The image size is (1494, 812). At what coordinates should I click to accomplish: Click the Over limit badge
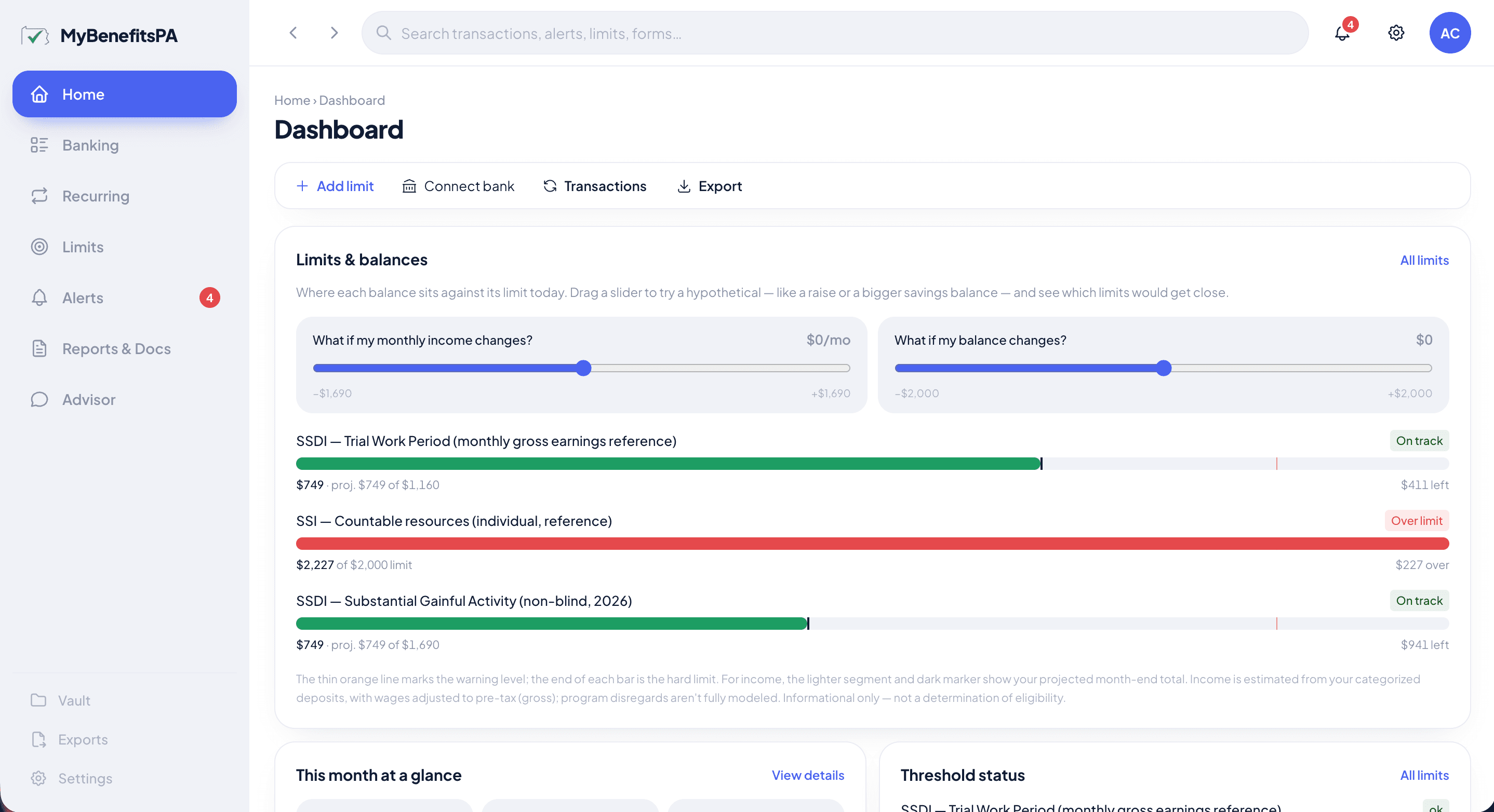pos(1417,520)
